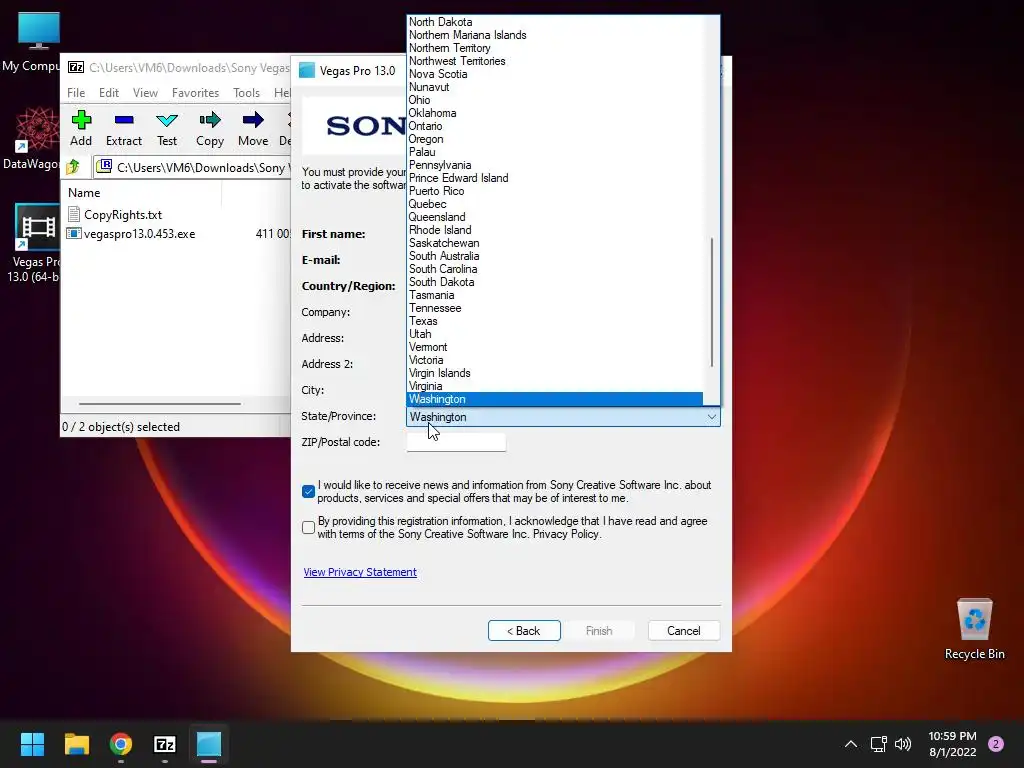Screen dimensions: 1024x768
Task: Click the state list scrollbar thumb
Action: click(x=711, y=302)
